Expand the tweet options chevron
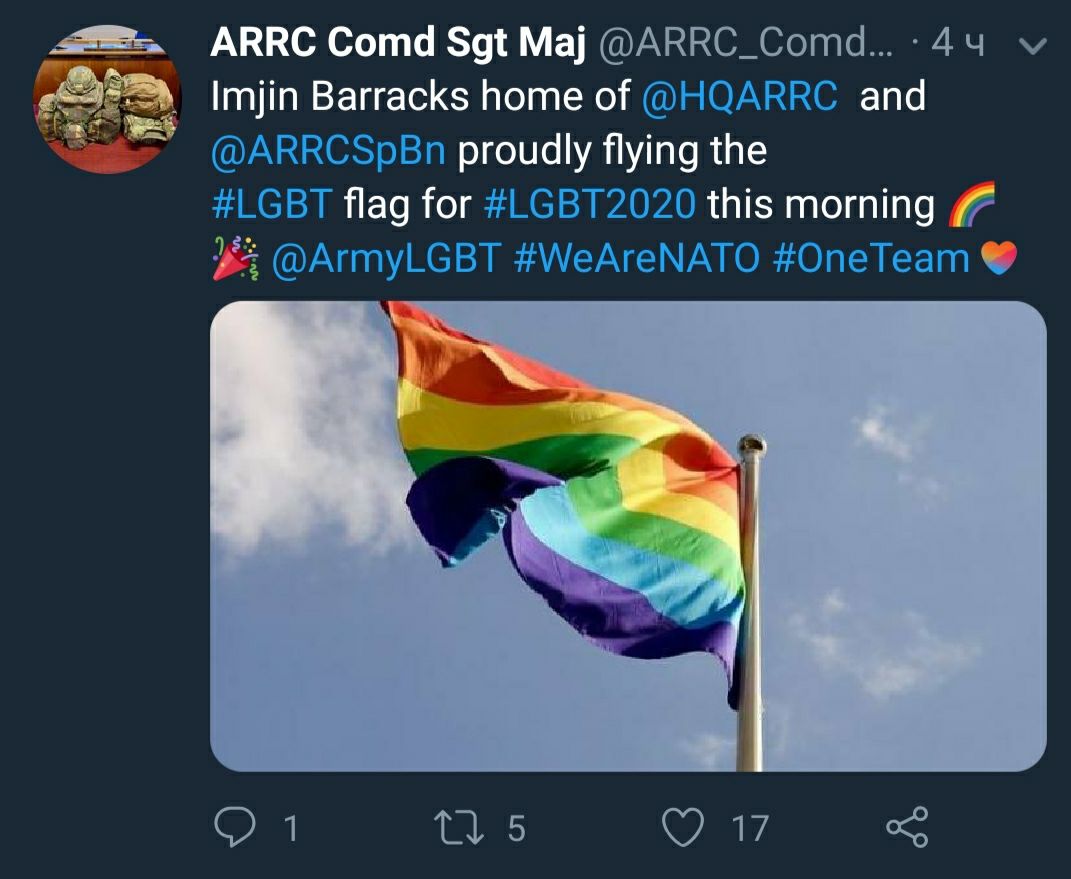The width and height of the screenshot is (1071, 879). [x=1032, y=46]
